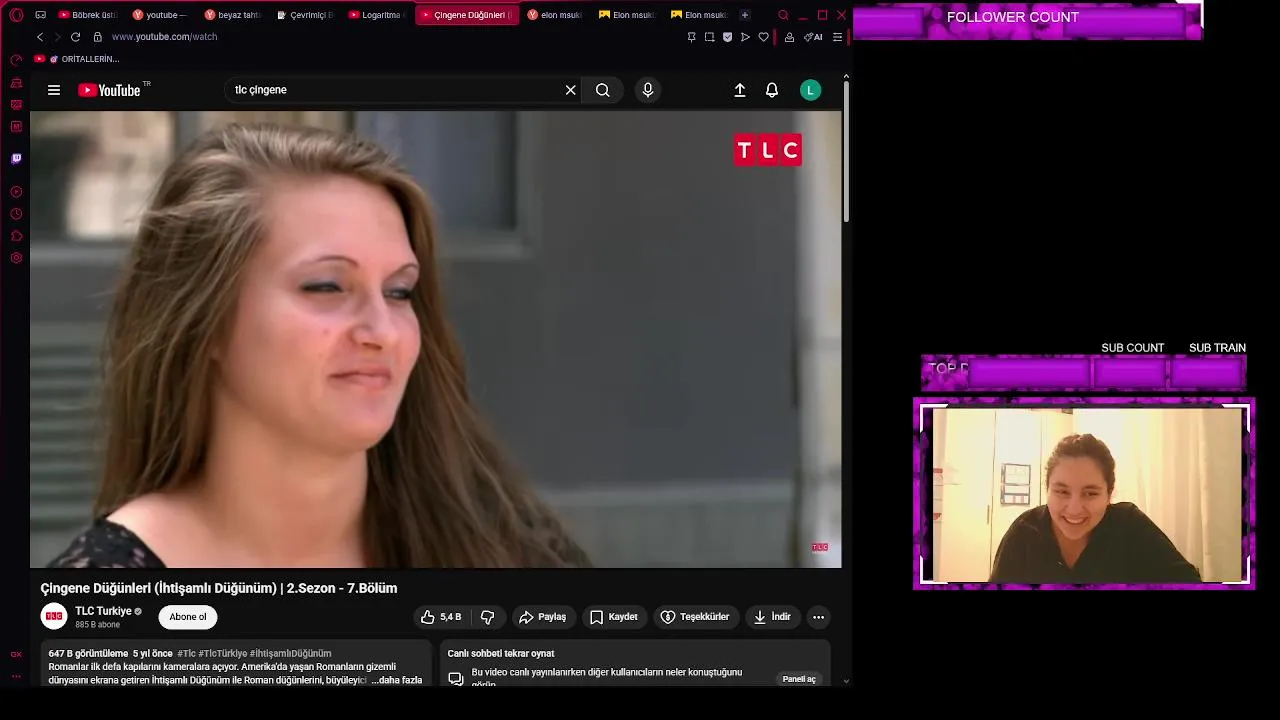Viewport: 1280px width, 720px height.
Task: Open the browser profile icon
Action: (x=789, y=37)
